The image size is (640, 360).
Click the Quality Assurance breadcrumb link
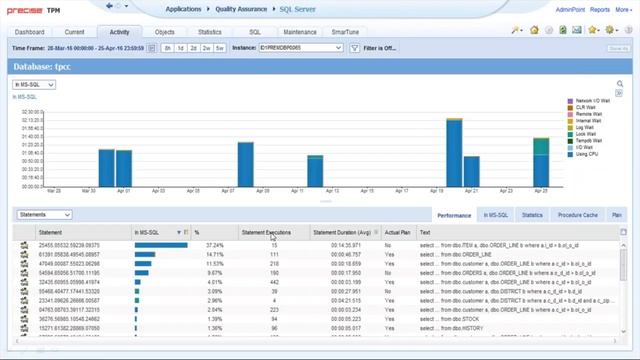click(x=241, y=9)
